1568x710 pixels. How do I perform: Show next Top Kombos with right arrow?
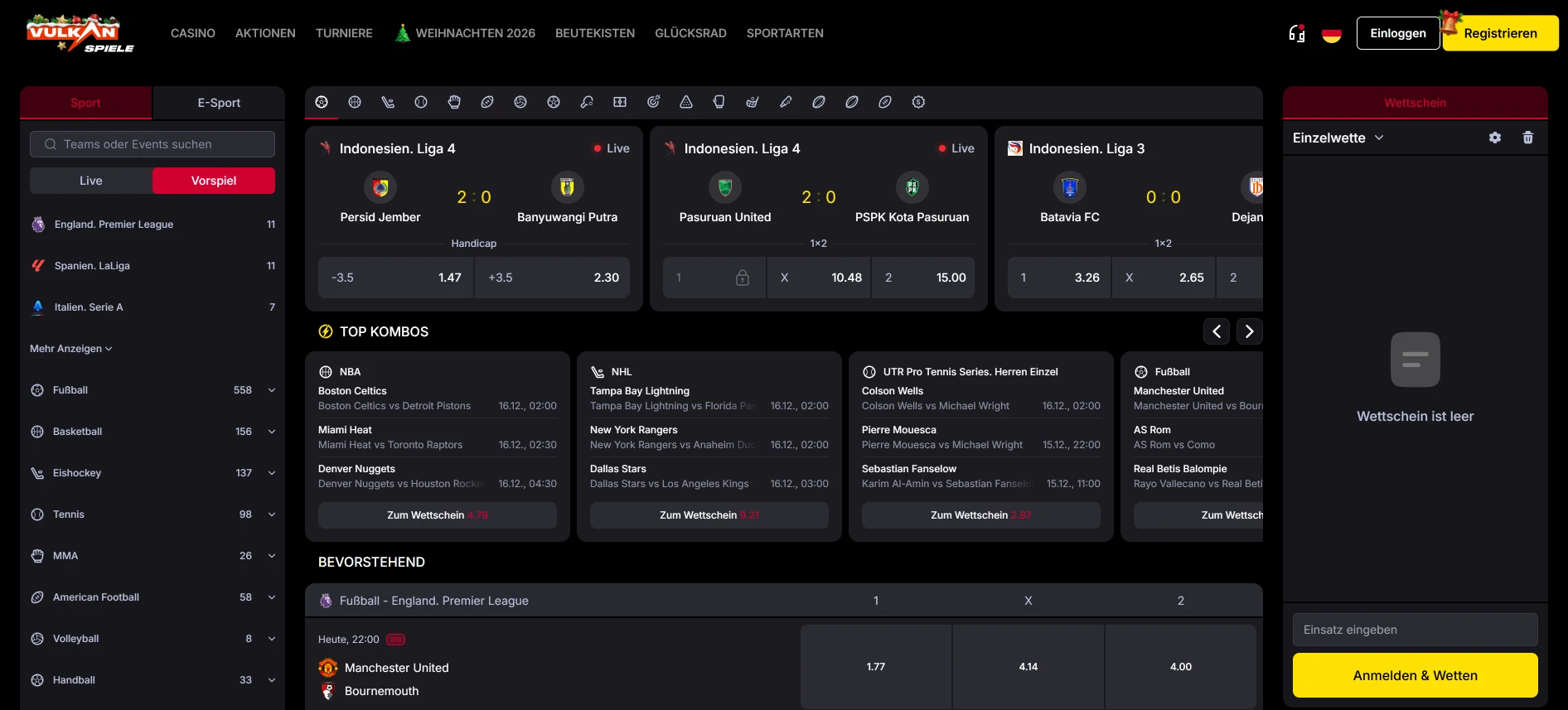pyautogui.click(x=1250, y=331)
